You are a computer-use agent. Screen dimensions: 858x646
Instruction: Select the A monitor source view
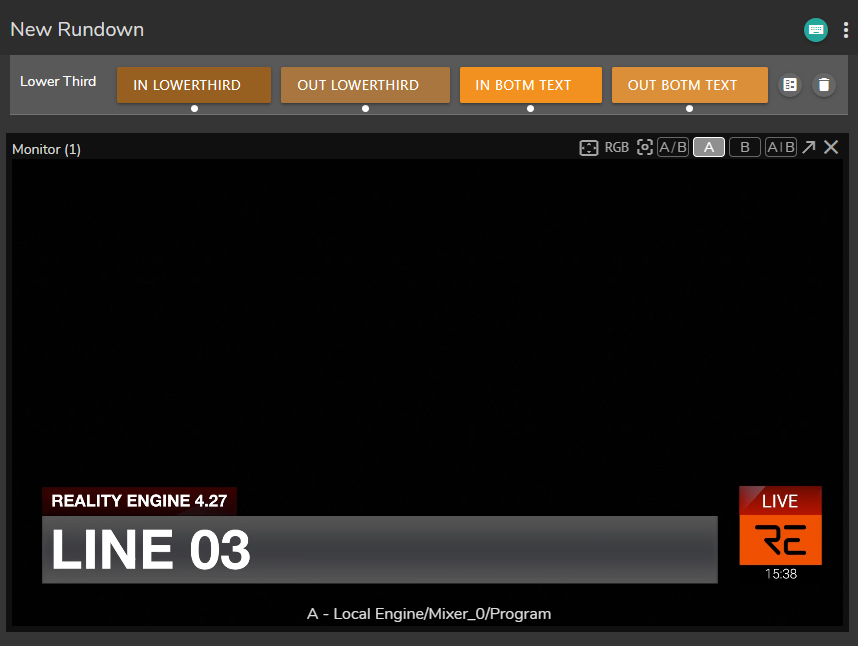coord(709,148)
